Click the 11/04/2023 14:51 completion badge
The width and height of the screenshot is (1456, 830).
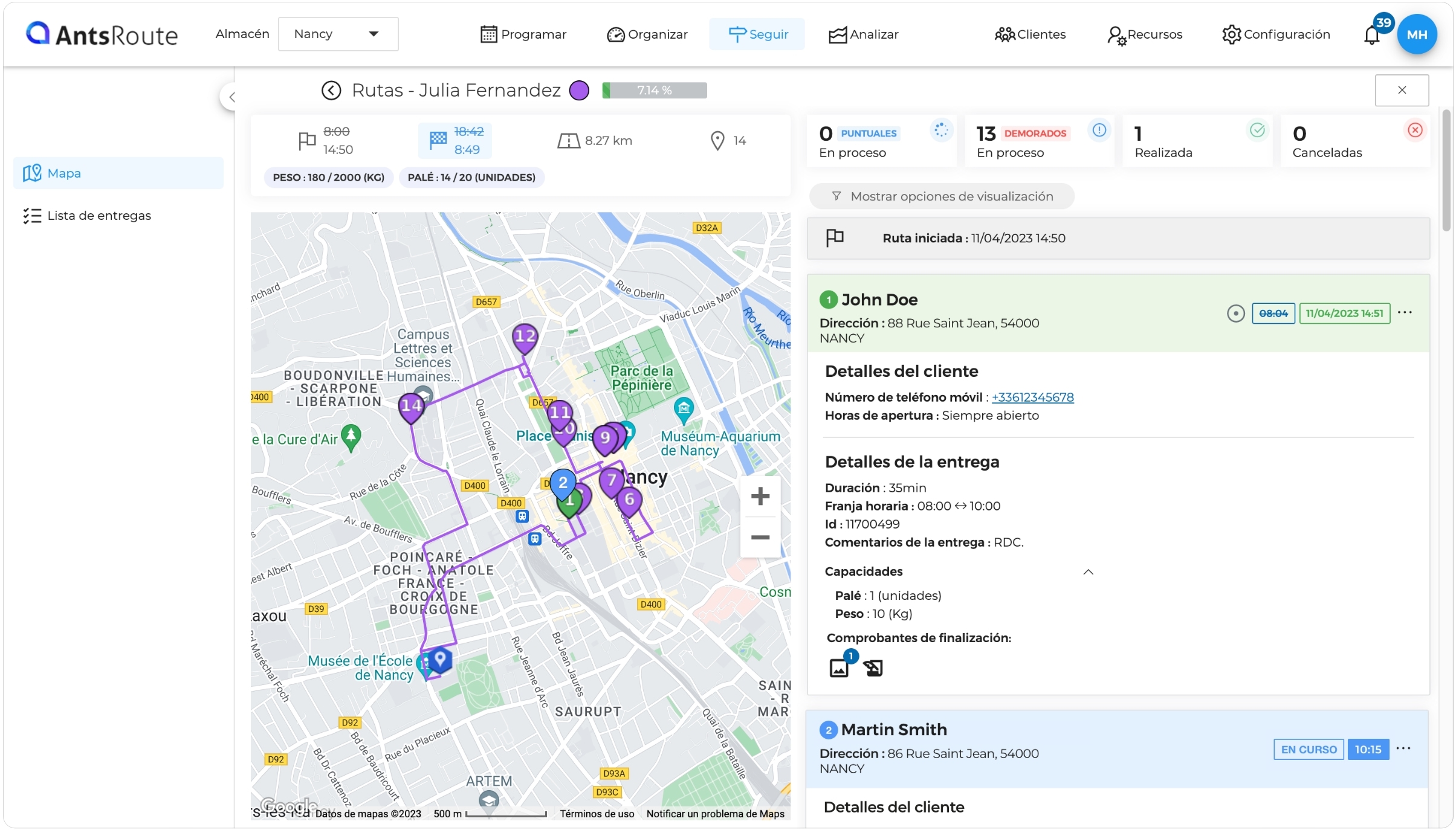[1344, 314]
